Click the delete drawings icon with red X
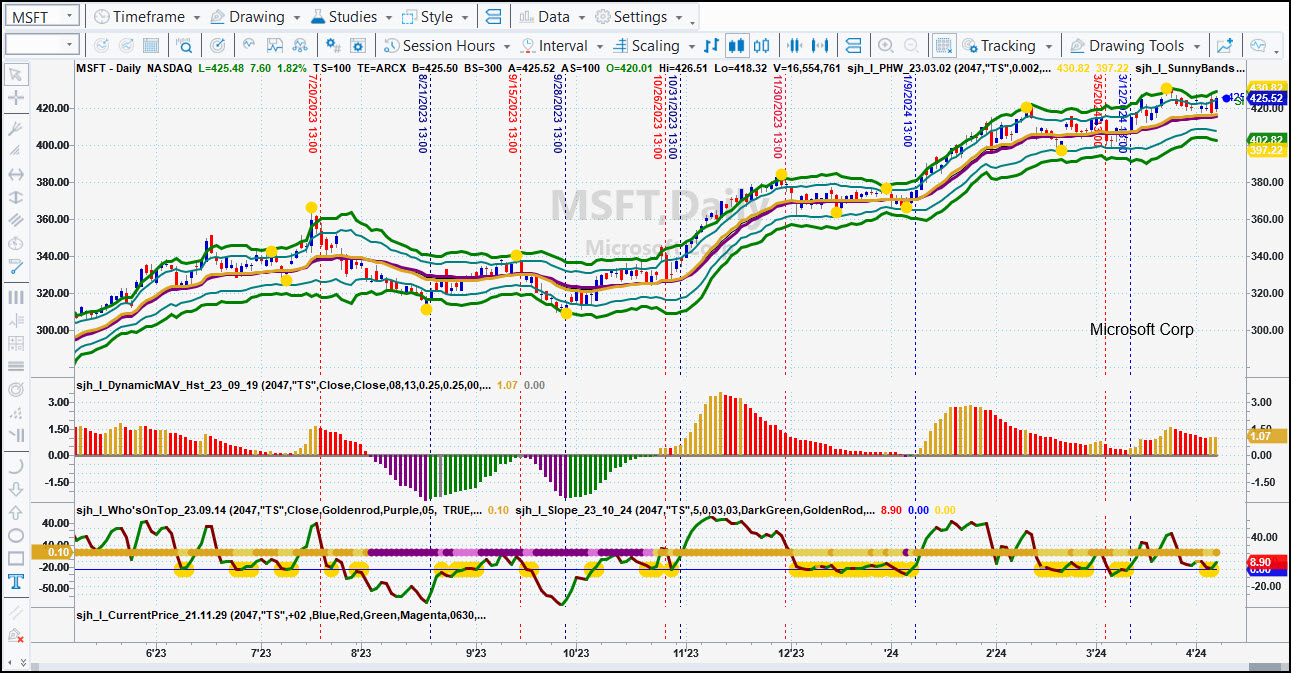This screenshot has height=673, width=1291. pyautogui.click(x=16, y=635)
